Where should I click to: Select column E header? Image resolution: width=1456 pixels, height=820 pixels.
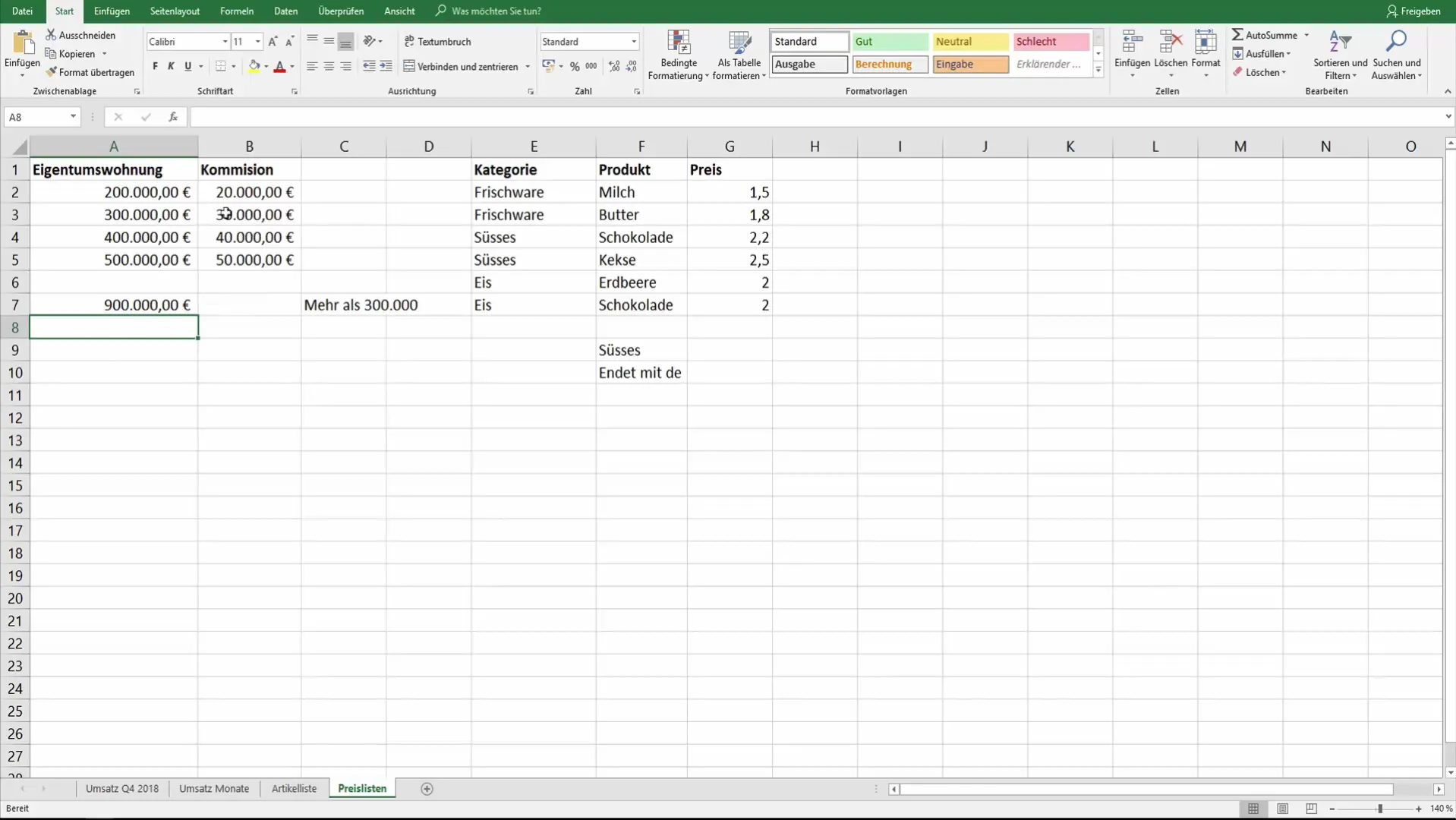click(534, 147)
